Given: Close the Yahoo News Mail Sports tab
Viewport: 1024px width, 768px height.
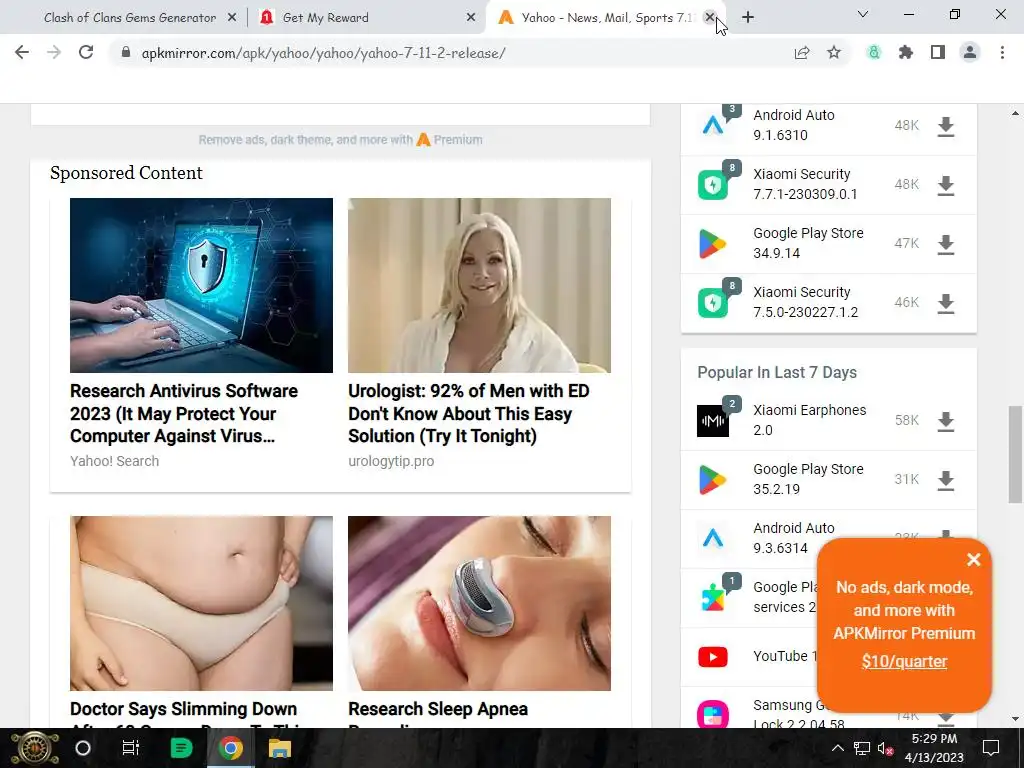Looking at the screenshot, I should tap(710, 18).
